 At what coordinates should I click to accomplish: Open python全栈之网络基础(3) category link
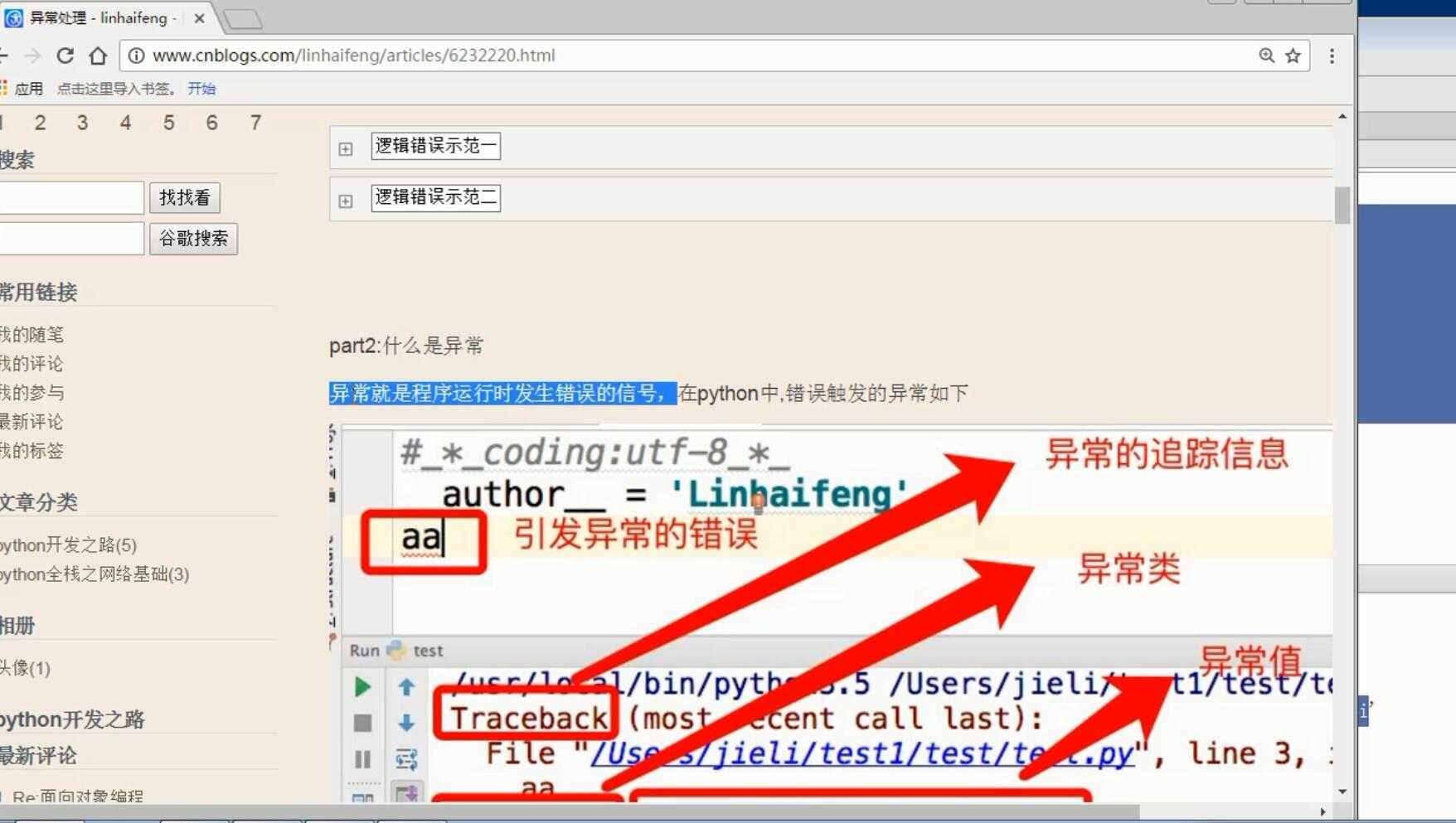point(95,574)
